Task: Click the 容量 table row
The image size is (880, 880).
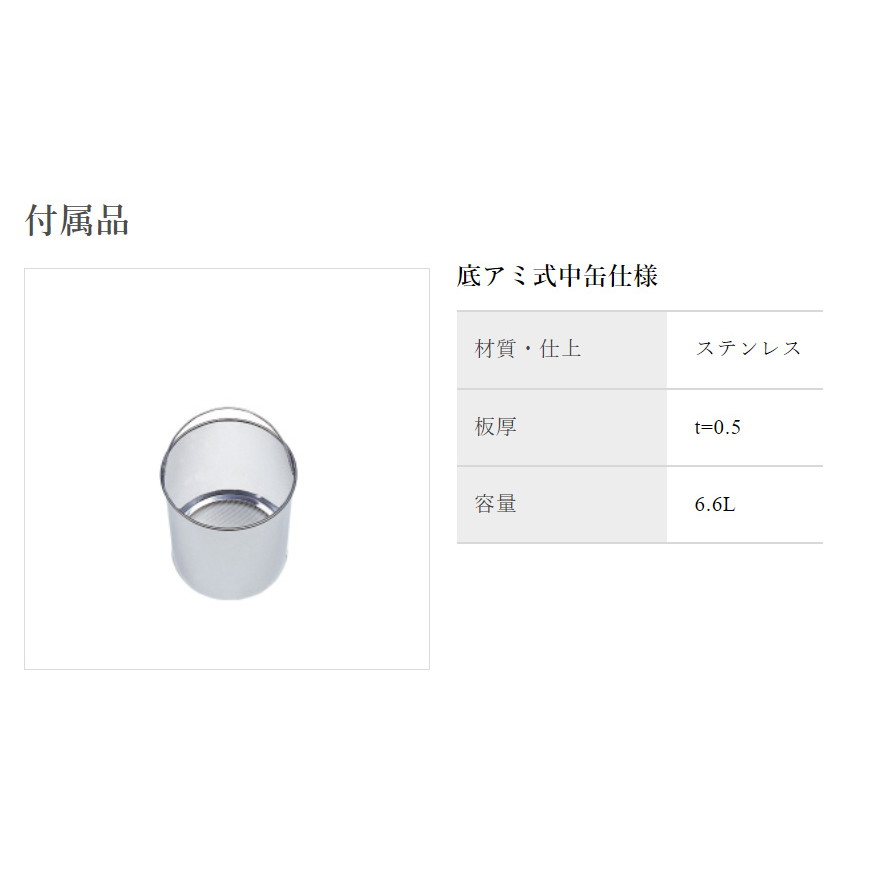Action: [x=640, y=505]
